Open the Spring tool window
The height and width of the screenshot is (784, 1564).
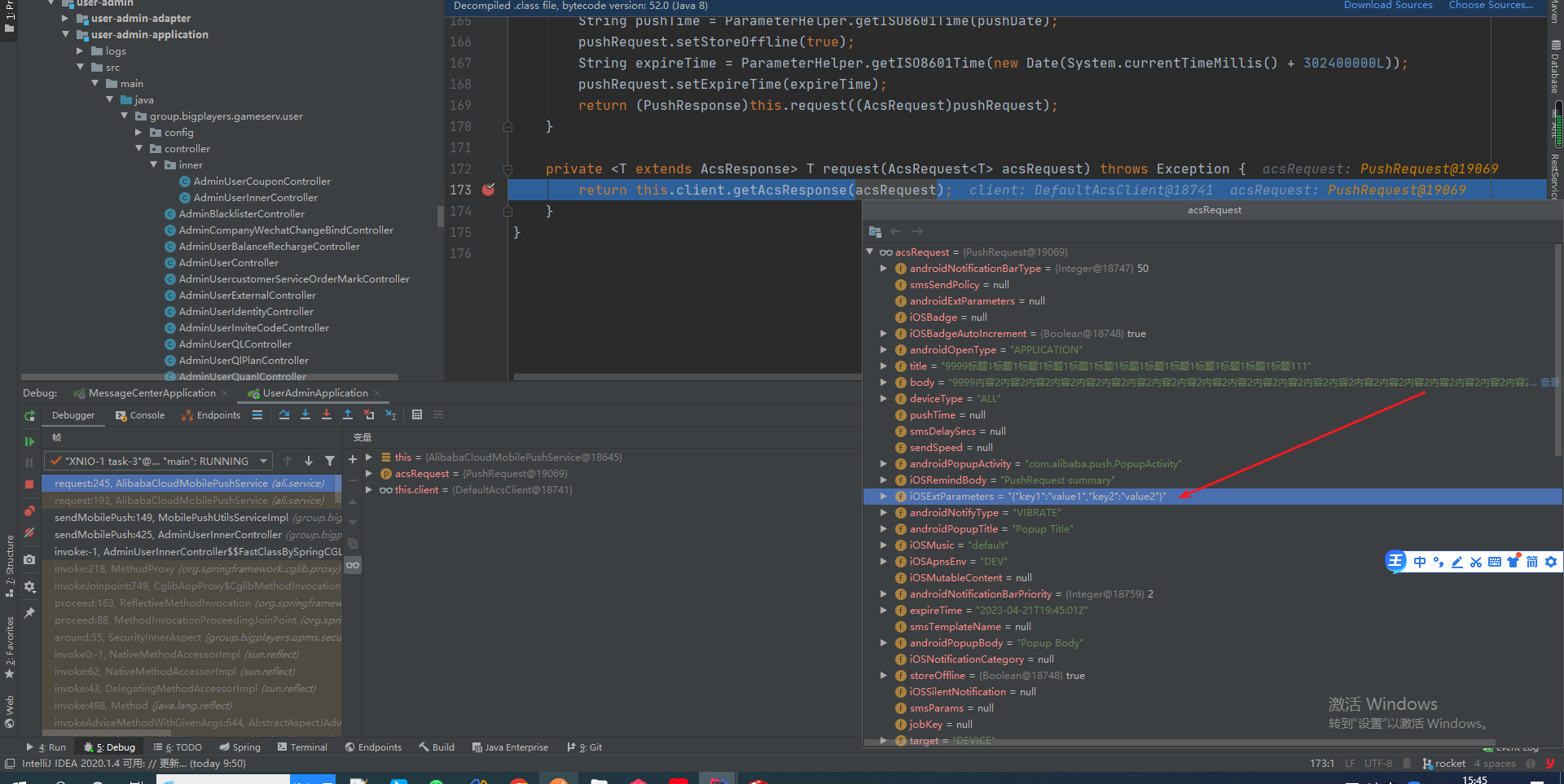(240, 747)
